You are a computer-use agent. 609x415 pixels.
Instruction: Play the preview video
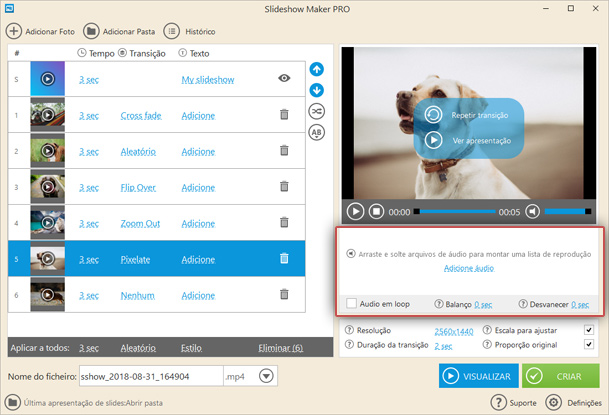[x=355, y=212]
